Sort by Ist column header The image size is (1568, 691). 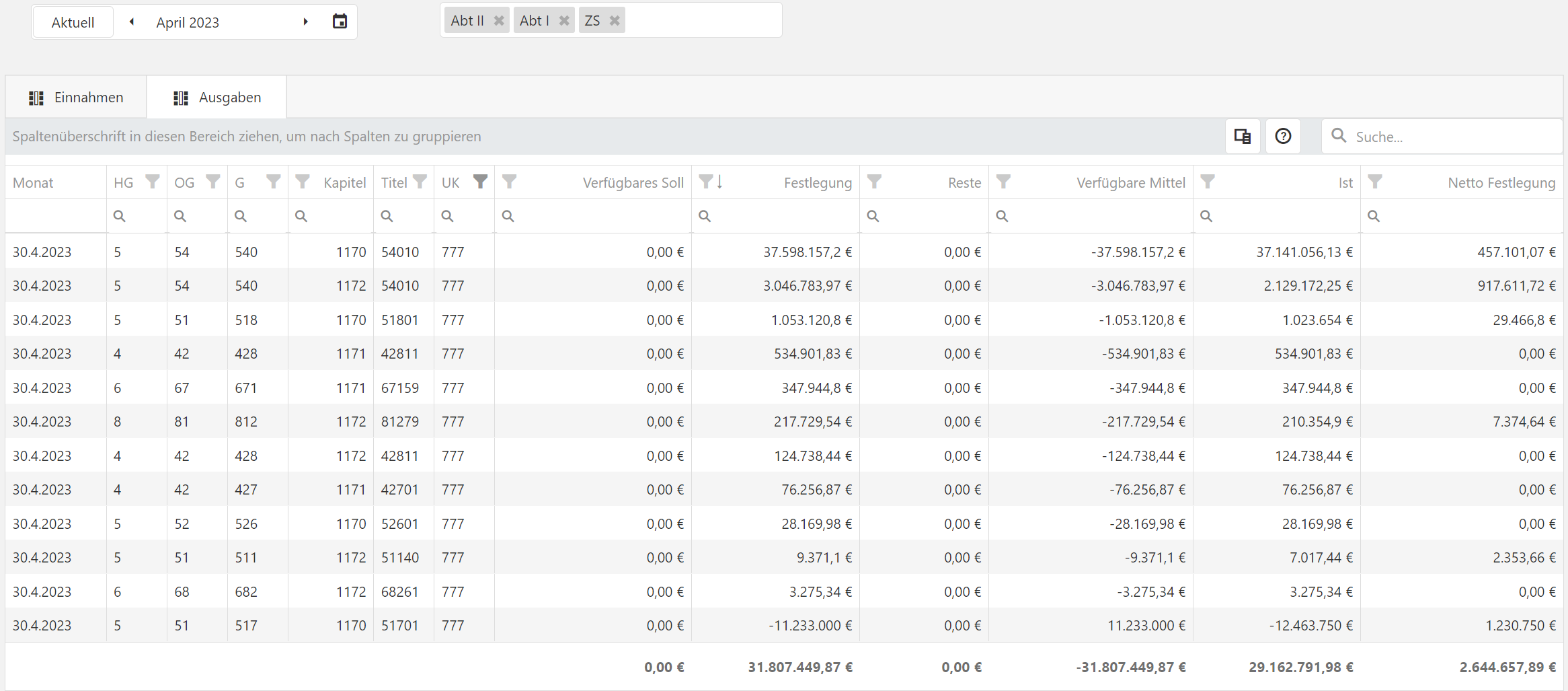click(x=1345, y=183)
